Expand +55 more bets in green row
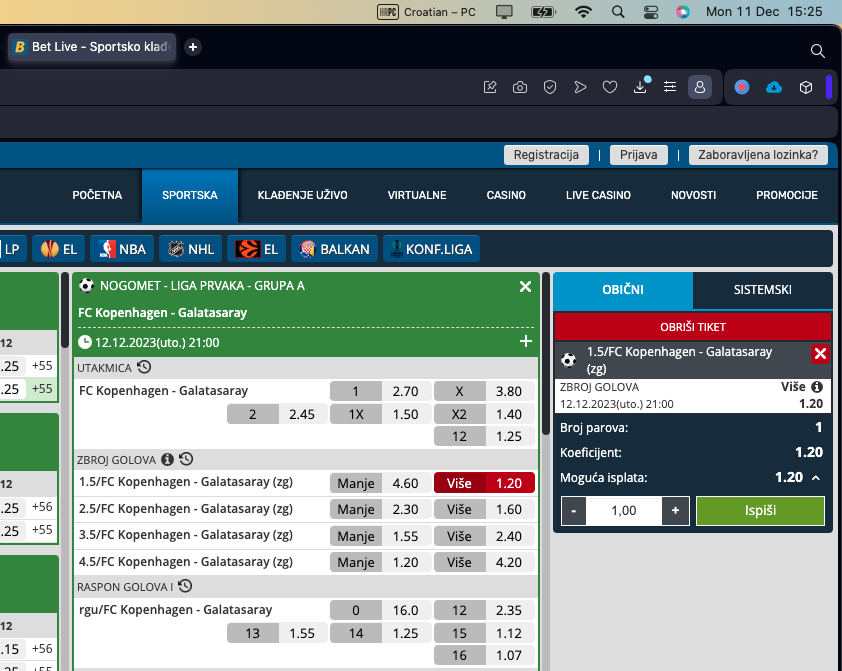This screenshot has width=842, height=671. [42, 389]
